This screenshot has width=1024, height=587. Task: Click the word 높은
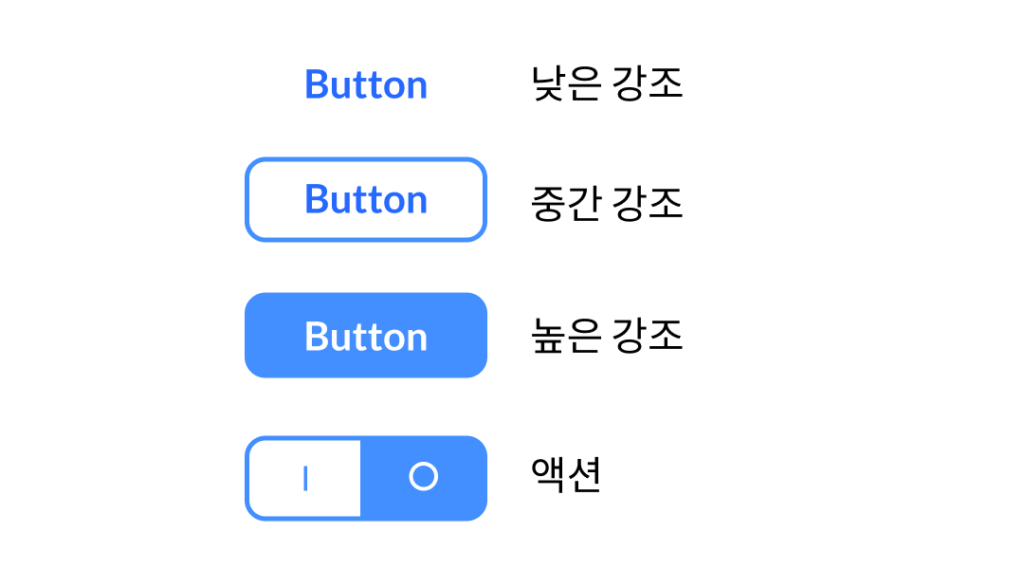(566, 335)
